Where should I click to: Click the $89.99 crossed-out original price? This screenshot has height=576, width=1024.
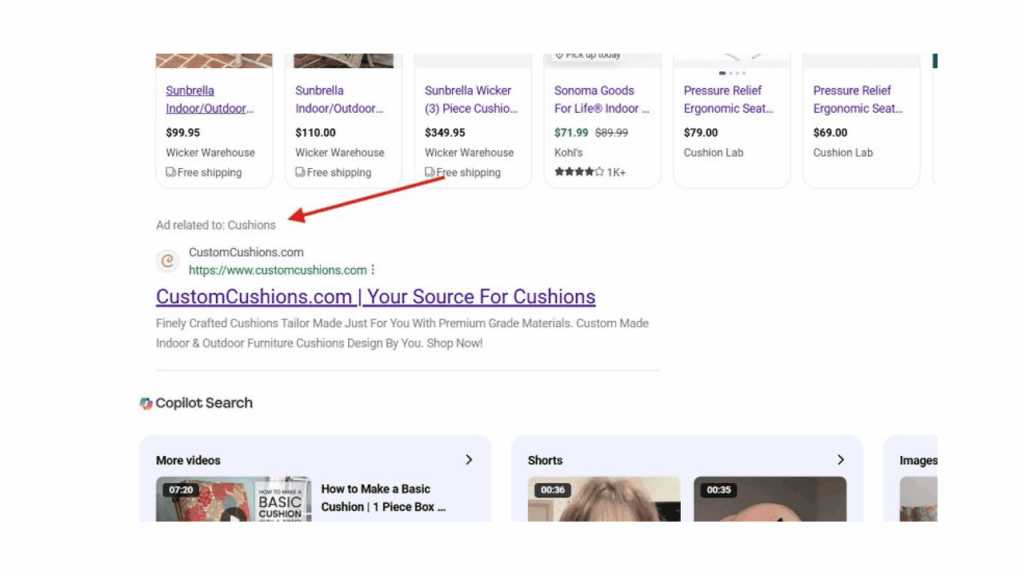tap(611, 133)
